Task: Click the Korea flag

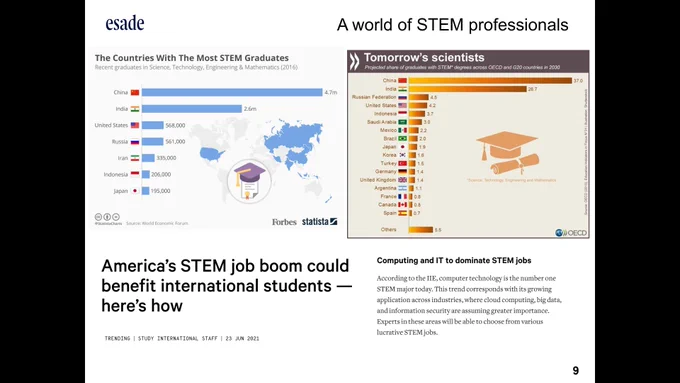Action: (402, 155)
